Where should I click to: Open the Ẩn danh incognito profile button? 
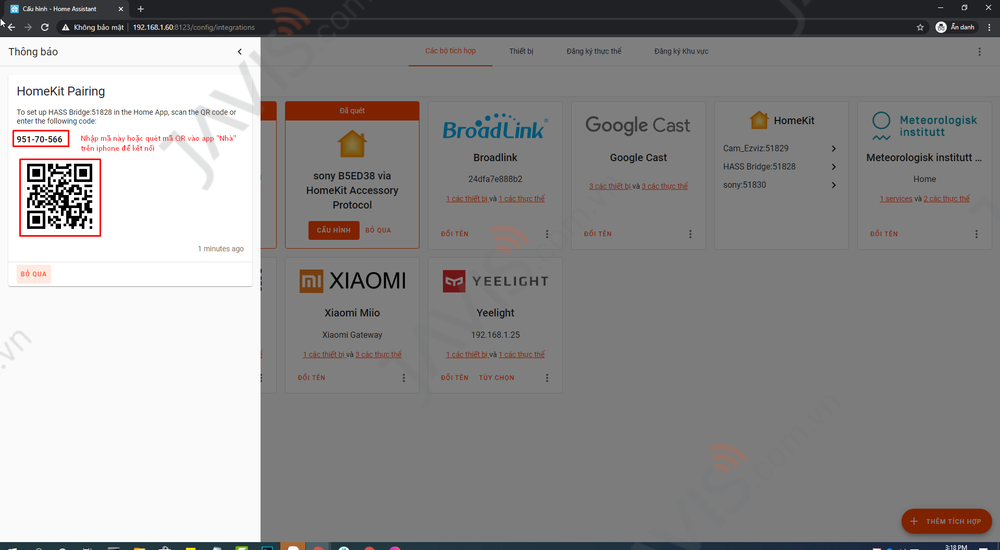point(955,27)
